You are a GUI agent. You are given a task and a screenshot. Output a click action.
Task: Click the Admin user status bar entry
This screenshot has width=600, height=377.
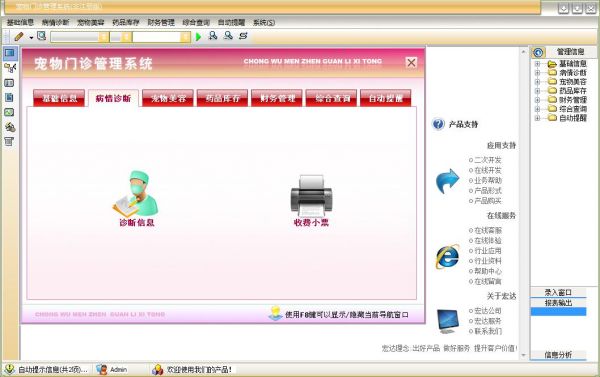pyautogui.click(x=112, y=370)
